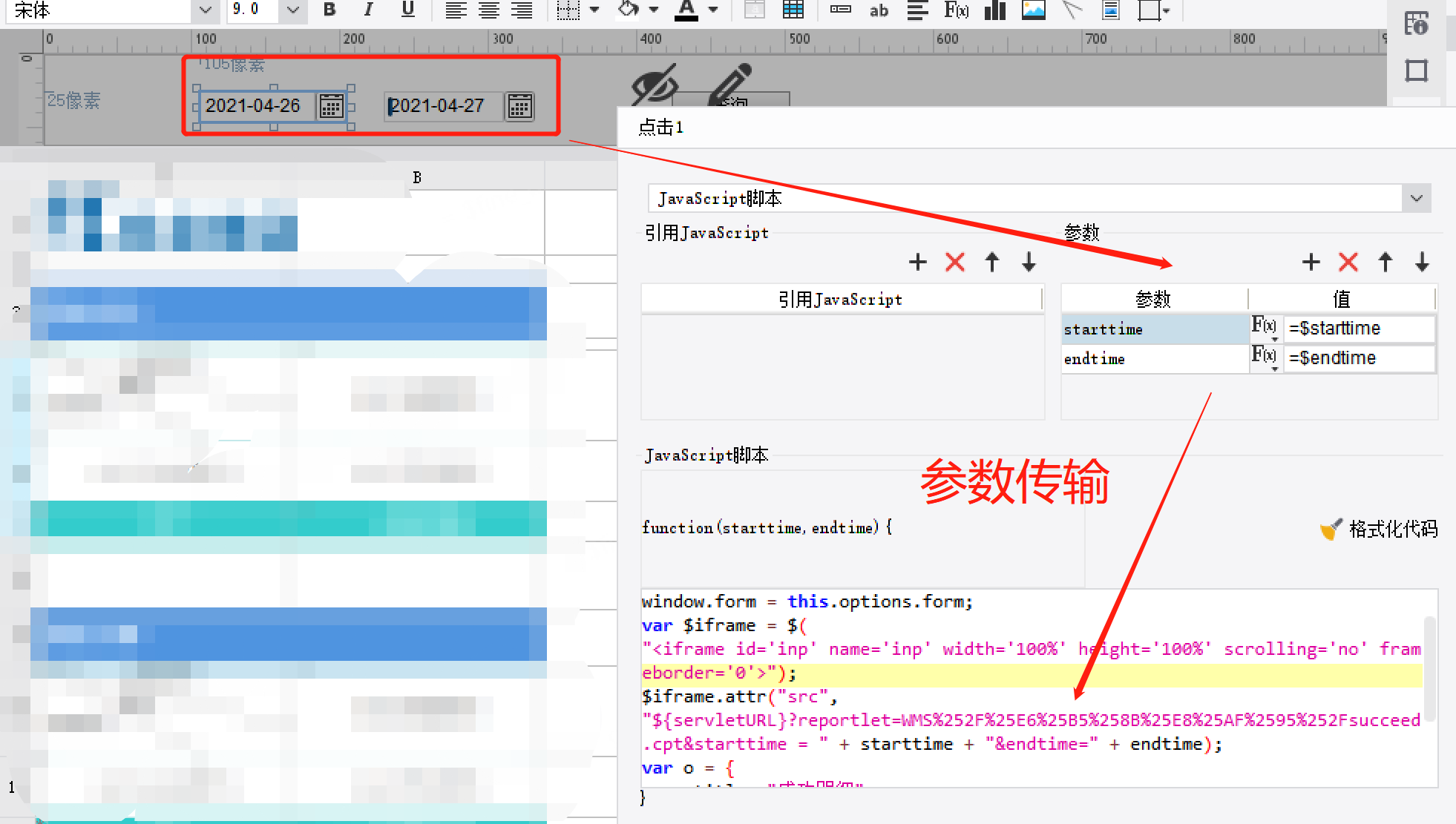
Task: Open calendar picker for 2021-04-27
Action: click(520, 106)
